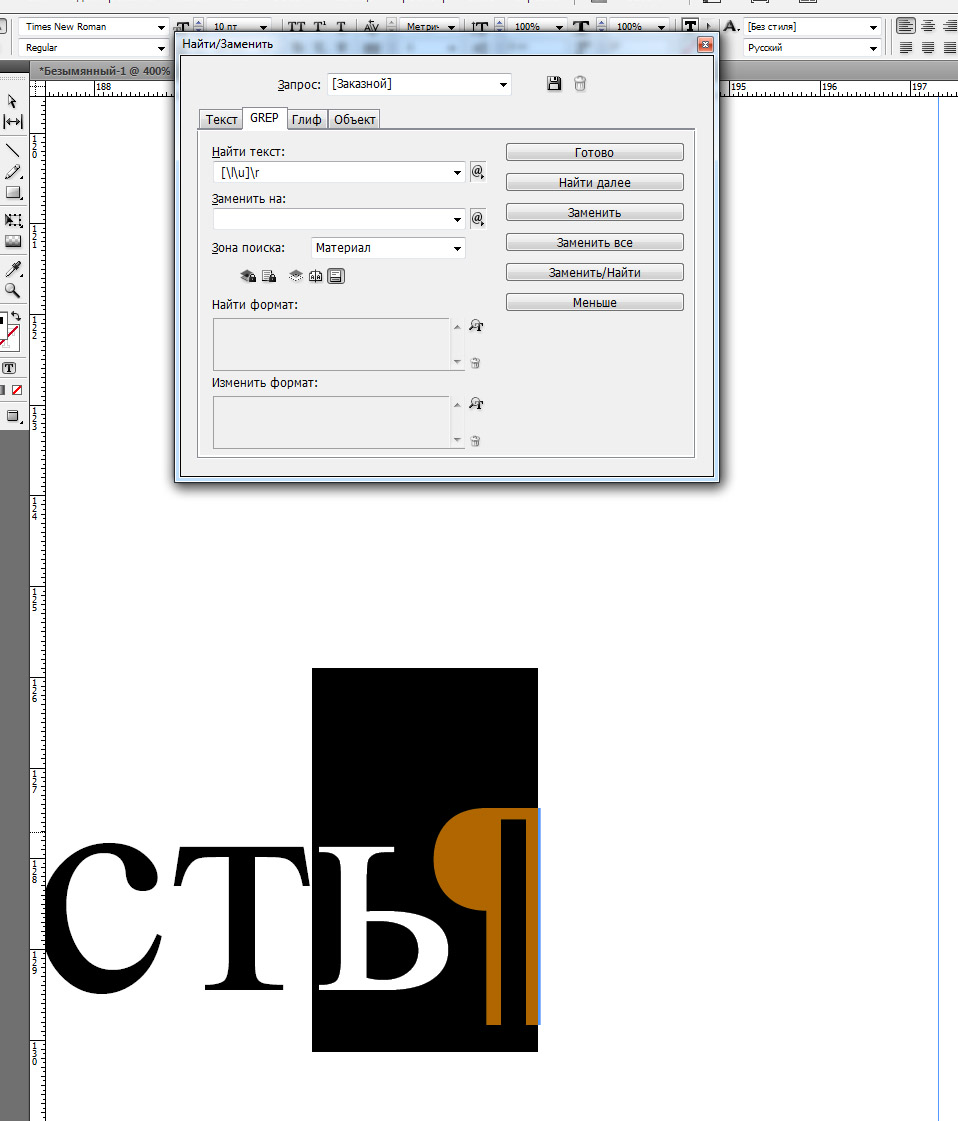Screen dimensions: 958x1121
Task: Select the Gap tool
Action: 13,122
